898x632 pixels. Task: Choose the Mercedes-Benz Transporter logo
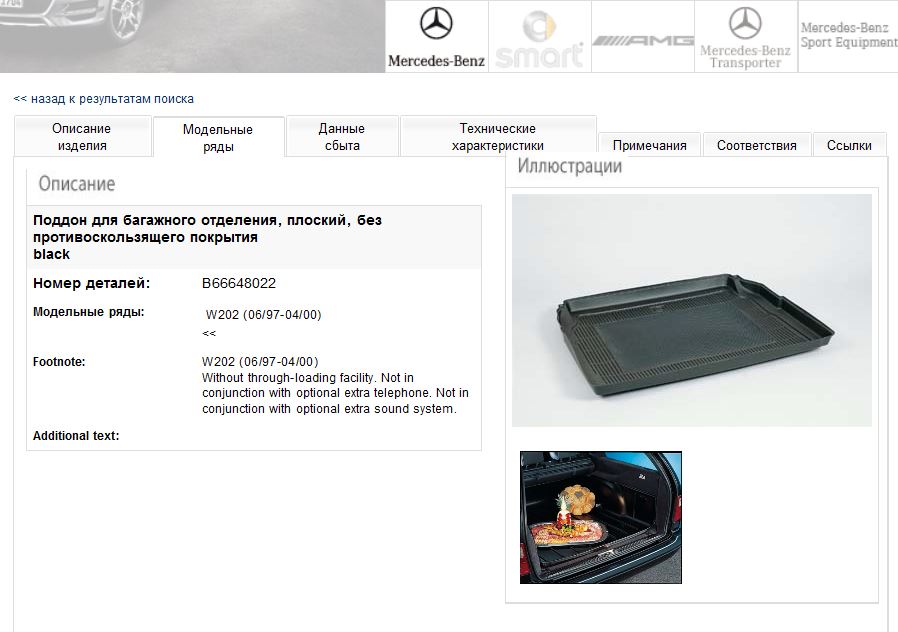[746, 37]
